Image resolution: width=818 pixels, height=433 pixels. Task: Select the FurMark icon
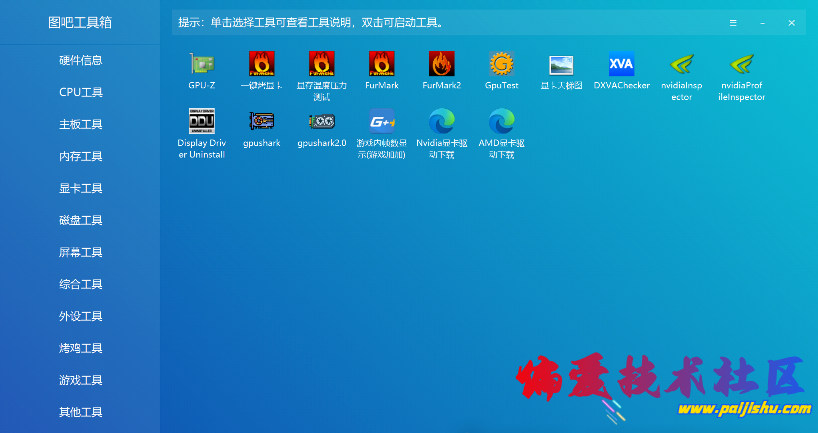click(382, 65)
